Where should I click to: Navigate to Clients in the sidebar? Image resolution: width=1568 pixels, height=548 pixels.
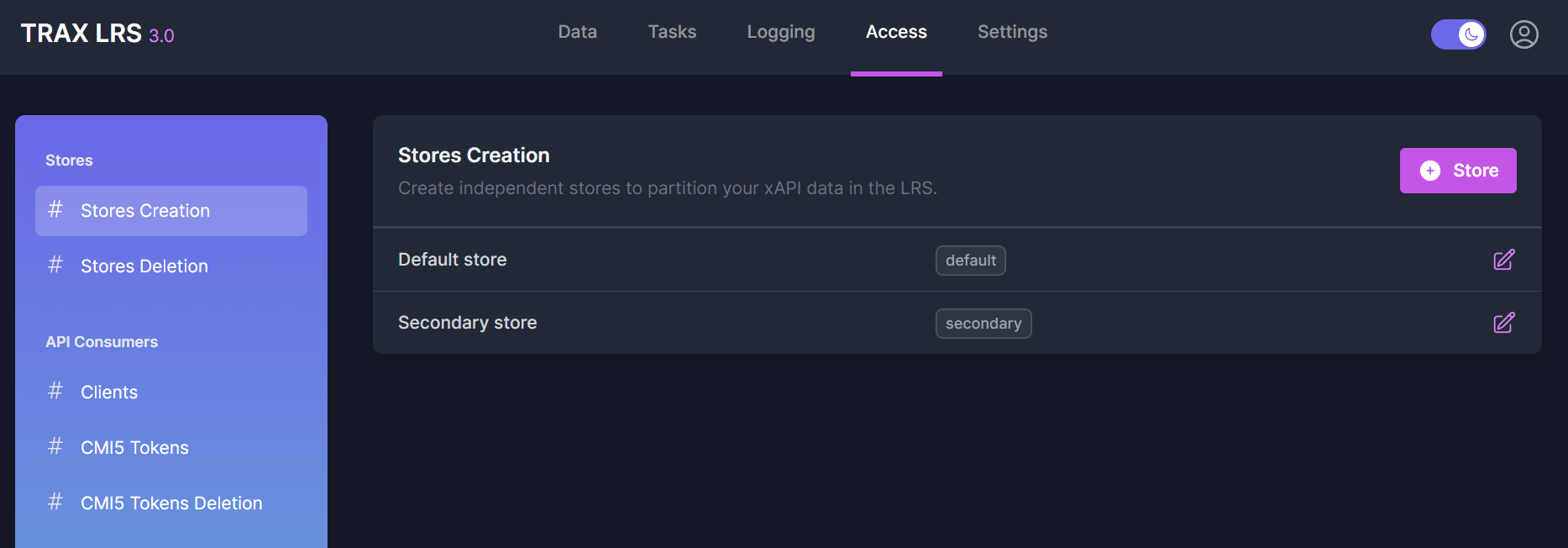109,393
